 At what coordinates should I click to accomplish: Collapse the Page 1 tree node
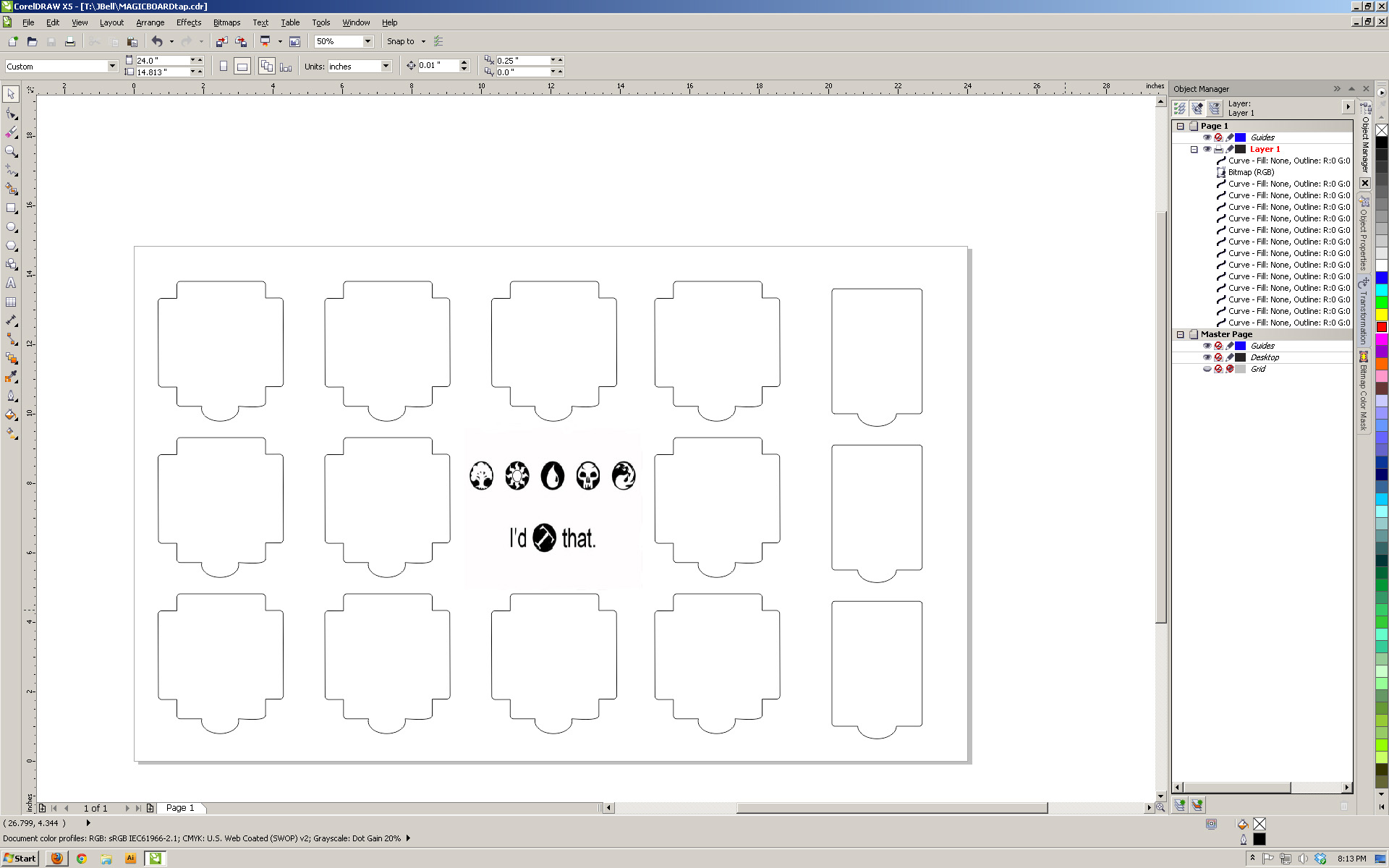point(1181,126)
